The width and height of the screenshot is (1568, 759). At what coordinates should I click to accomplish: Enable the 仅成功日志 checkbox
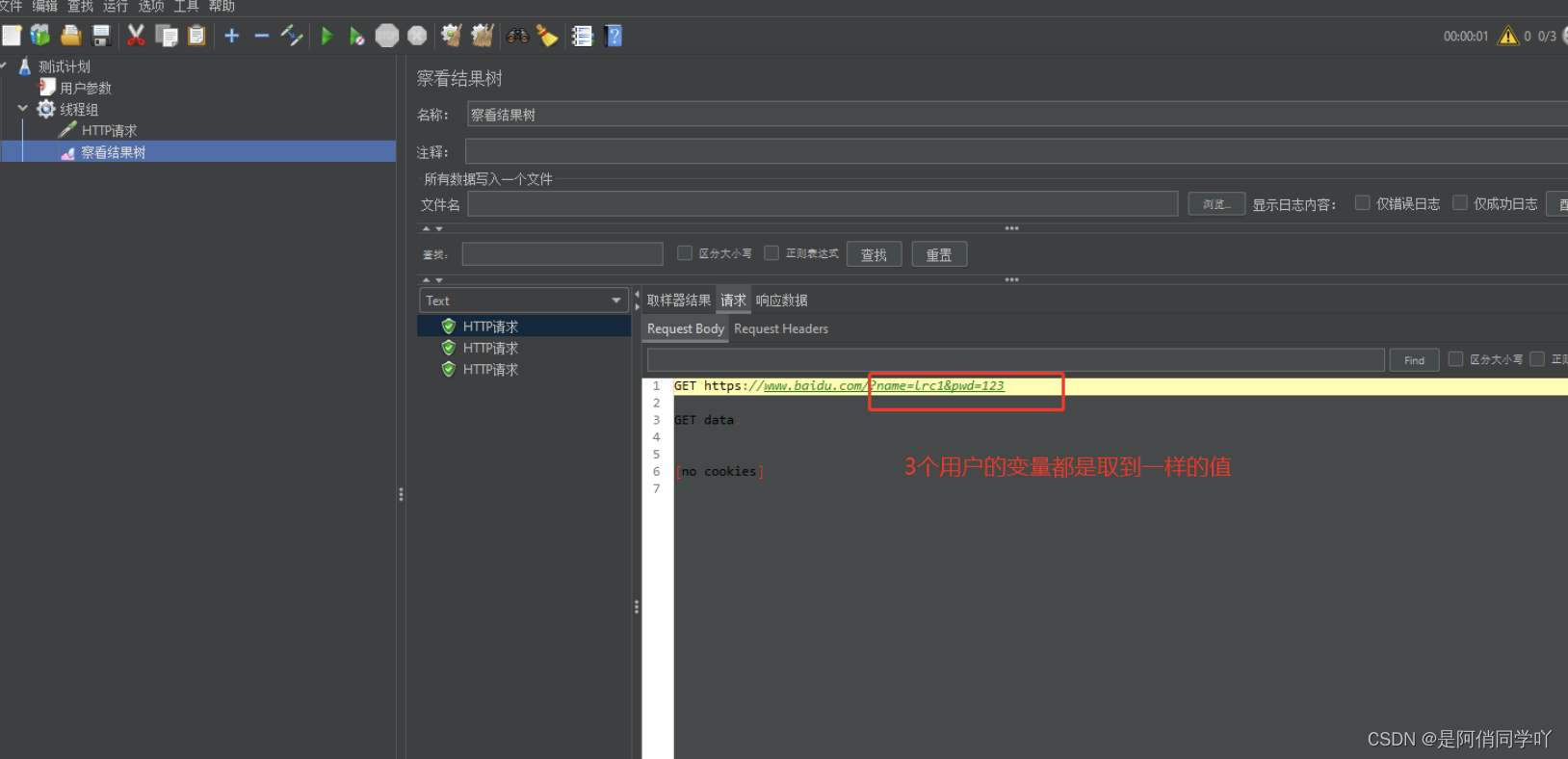point(1460,202)
